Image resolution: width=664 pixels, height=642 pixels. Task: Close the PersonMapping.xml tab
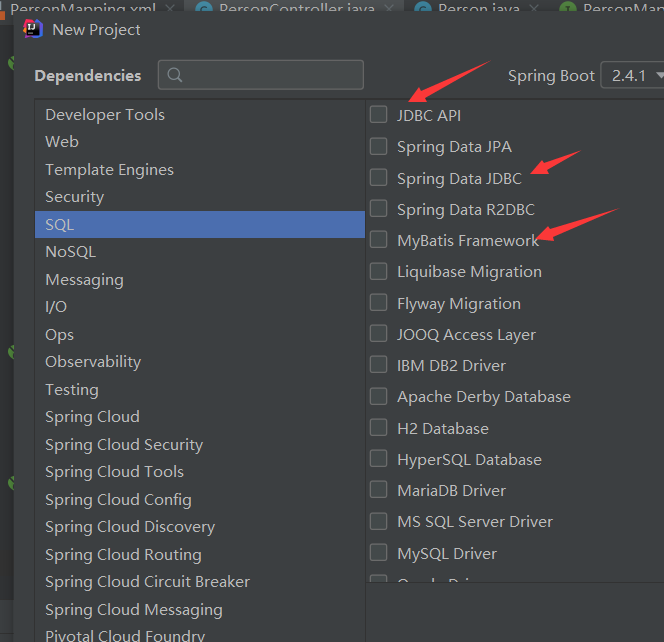coord(170,7)
